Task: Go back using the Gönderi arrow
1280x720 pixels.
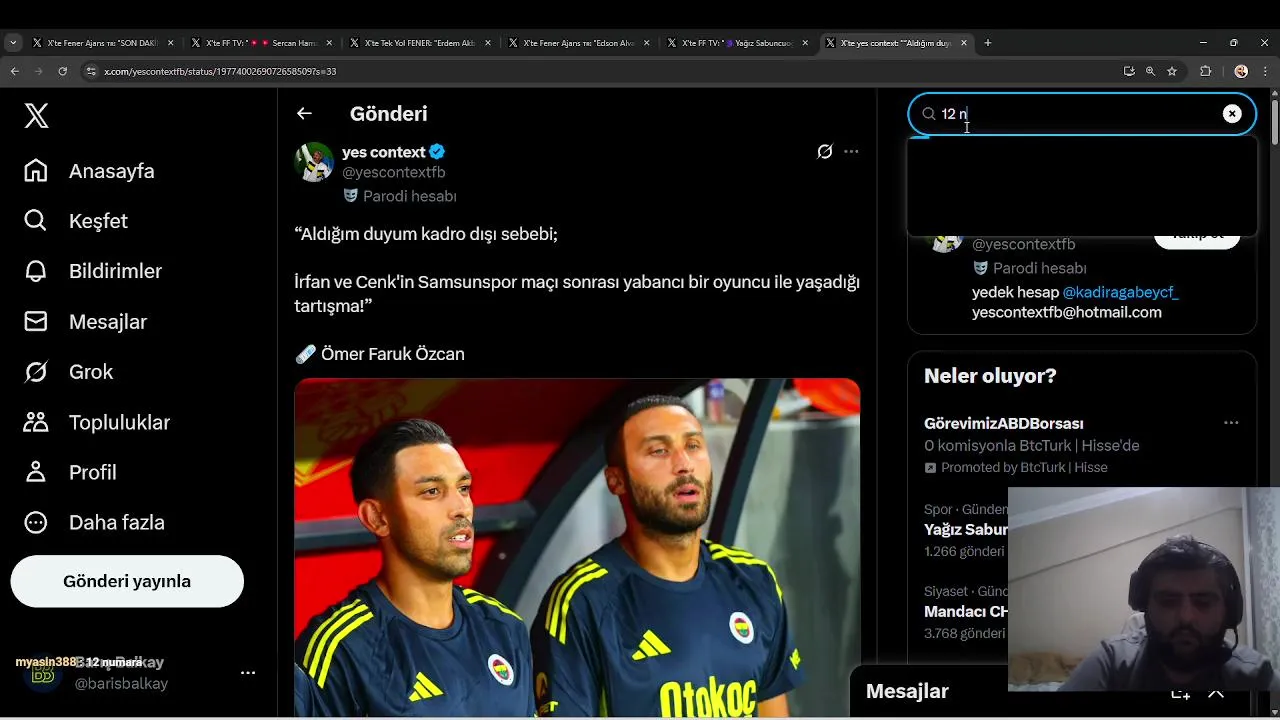Action: (x=304, y=114)
